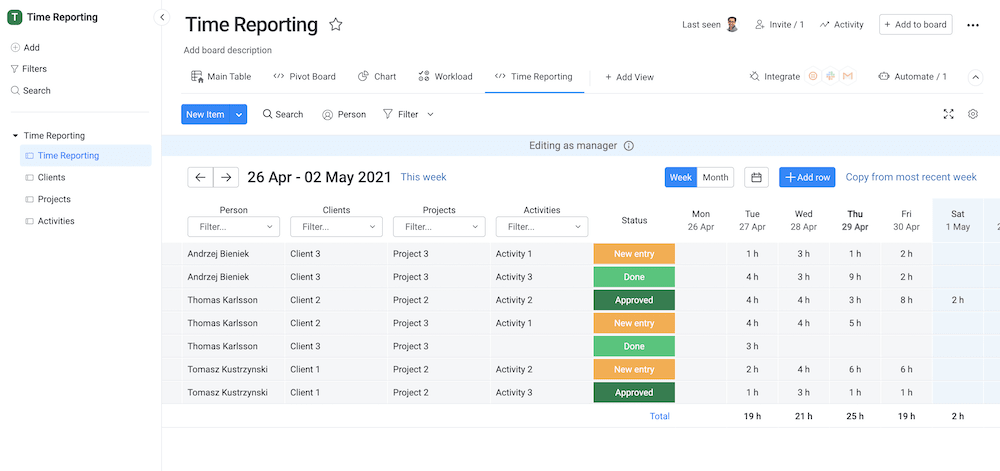Click the Slack integration icon
This screenshot has width=1000, height=471.
(x=830, y=76)
